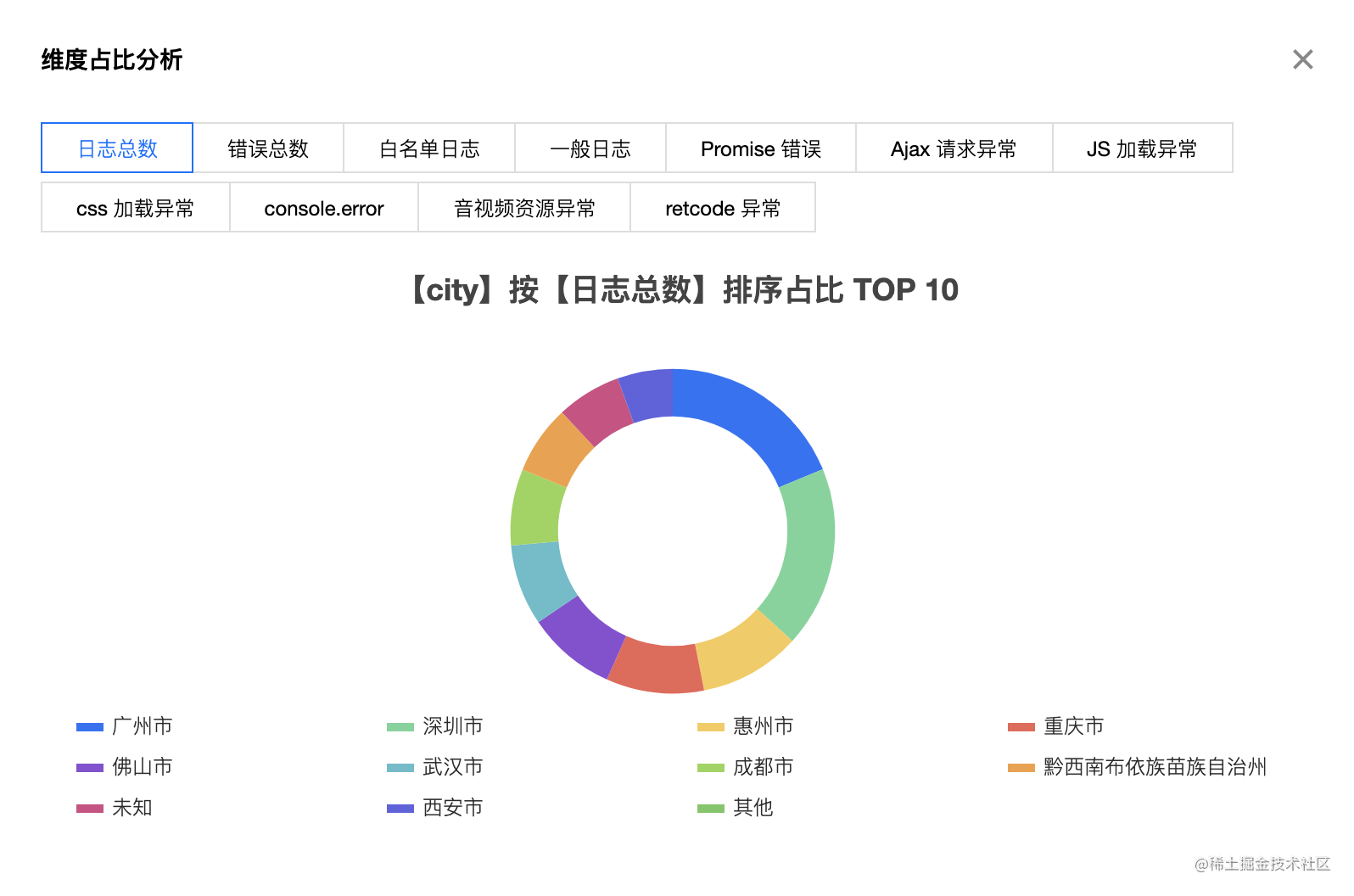Click the 黔西南布依族苗族自治州 legend label
1354x896 pixels.
1155,767
